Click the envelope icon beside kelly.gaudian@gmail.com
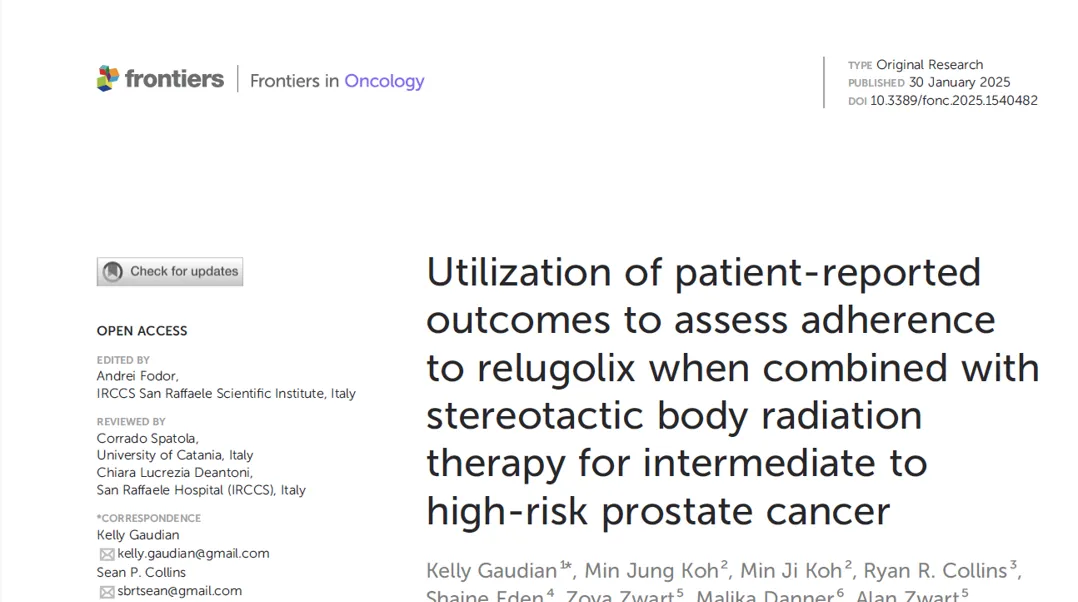The height and width of the screenshot is (602, 1078). 106,554
